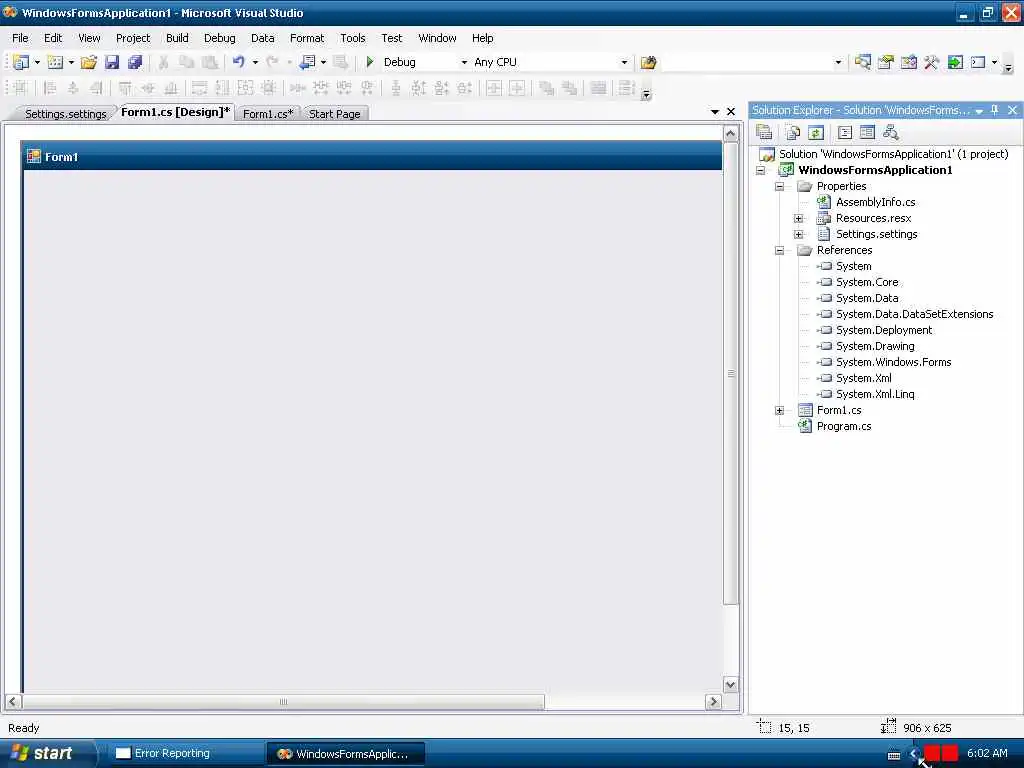1024x768 pixels.
Task: Switch to the Form1.cs* code tab
Action: [268, 114]
